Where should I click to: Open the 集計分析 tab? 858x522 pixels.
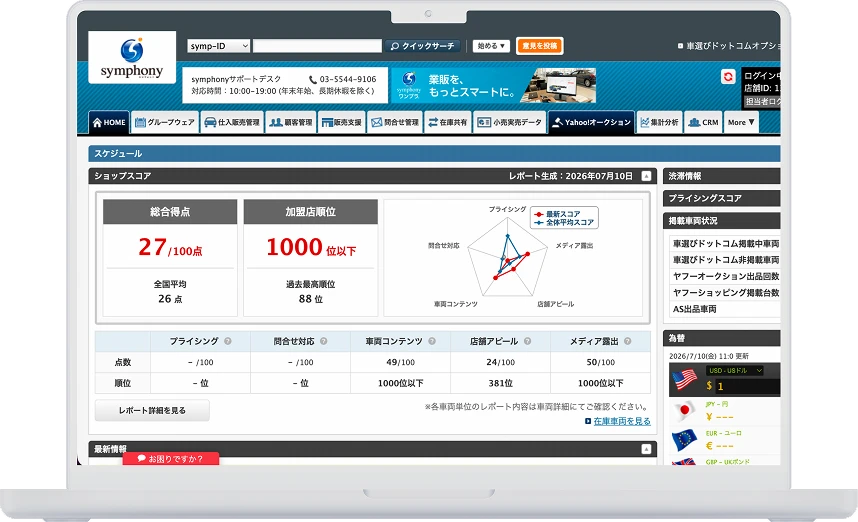(x=659, y=123)
